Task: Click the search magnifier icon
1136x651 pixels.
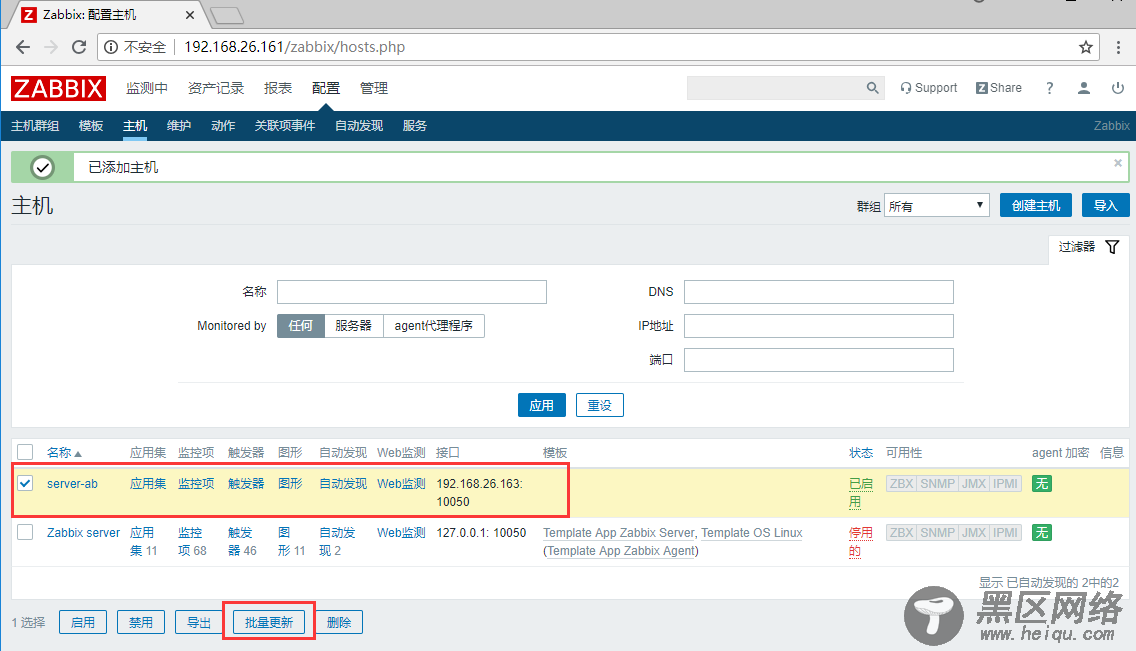Action: [872, 88]
